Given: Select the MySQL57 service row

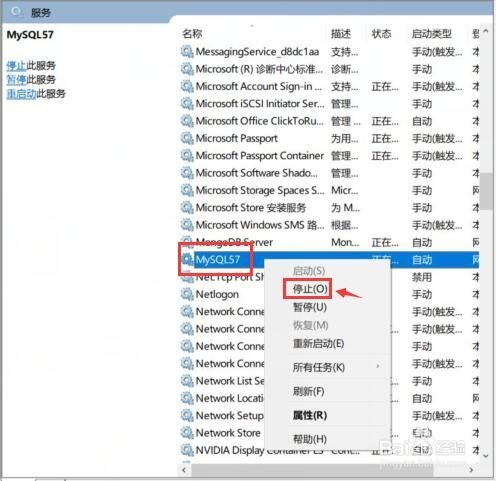Looking at the screenshot, I should click(x=329, y=260).
